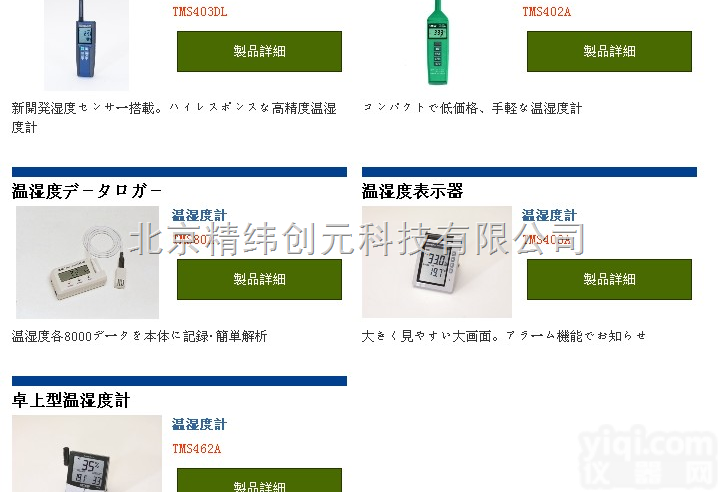
Task: Click the 卓上型温湿度計 heading
Action: 71,400
